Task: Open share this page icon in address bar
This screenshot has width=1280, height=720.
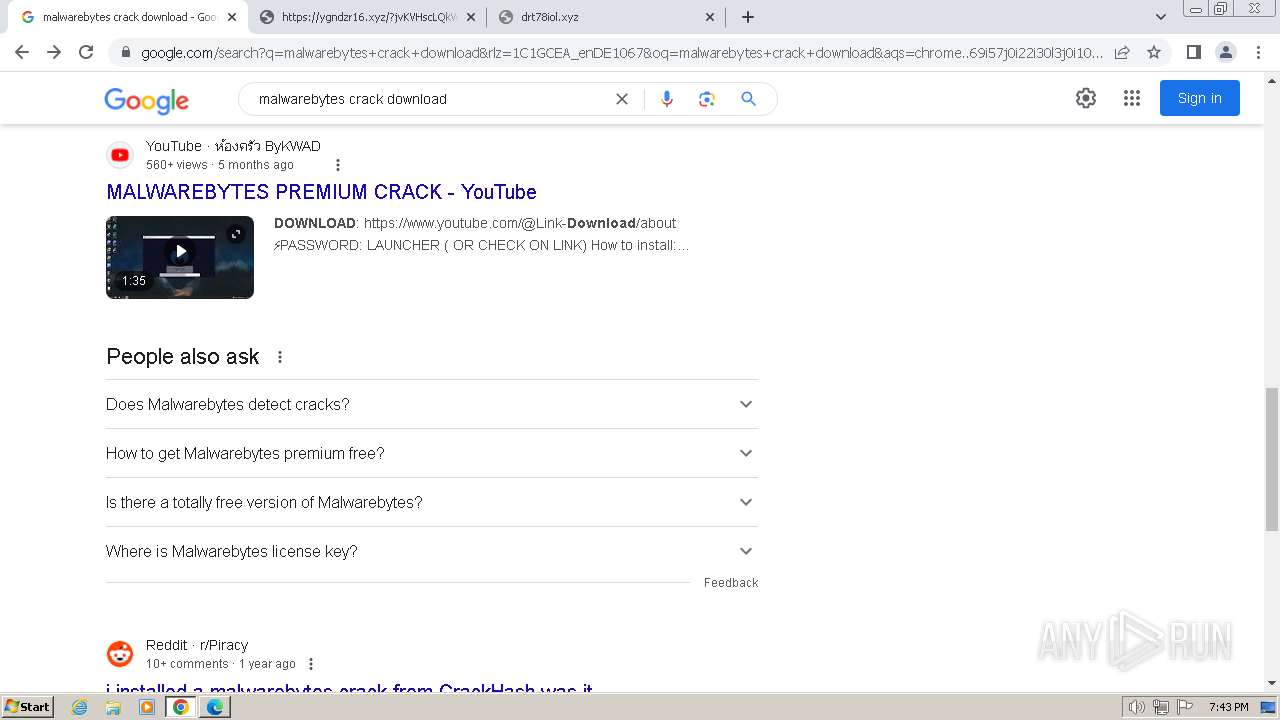Action: click(x=1122, y=52)
